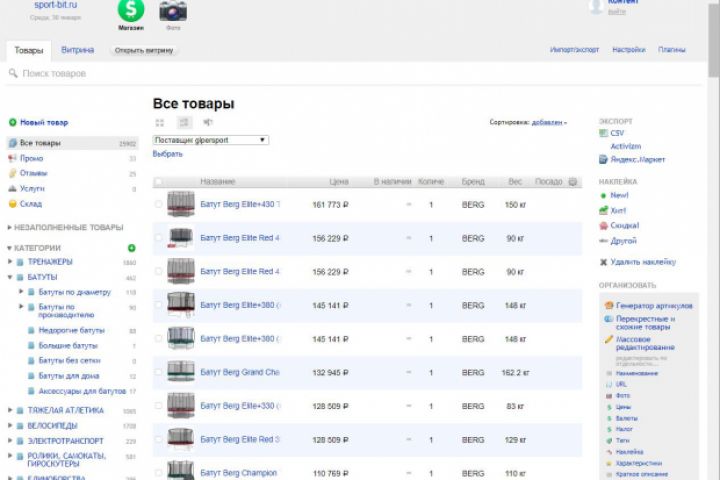This screenshot has height=480, width=720.
Task: Expand Батуты по производителю subcategory
Action: (21, 306)
